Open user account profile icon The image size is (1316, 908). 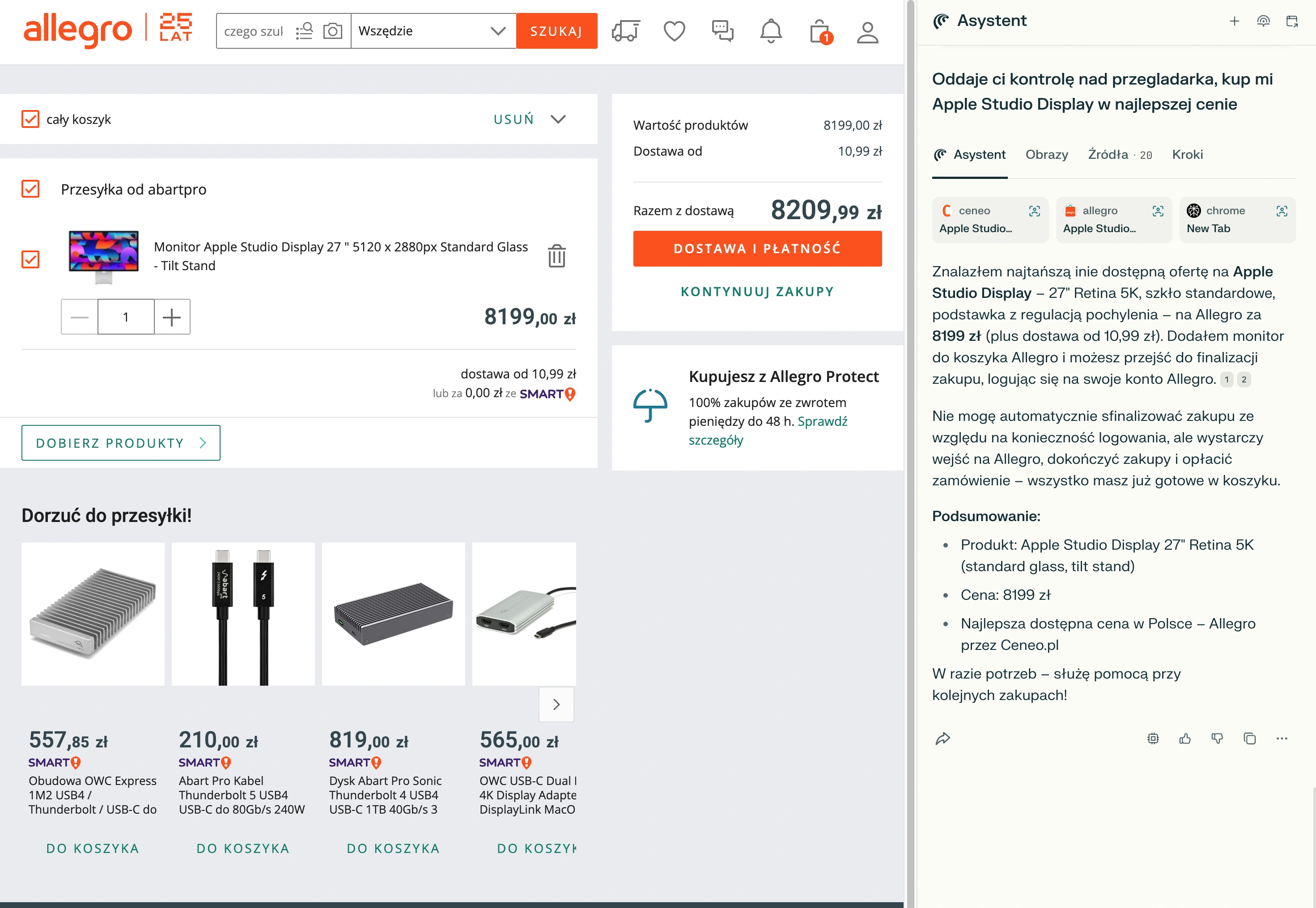pyautogui.click(x=868, y=32)
